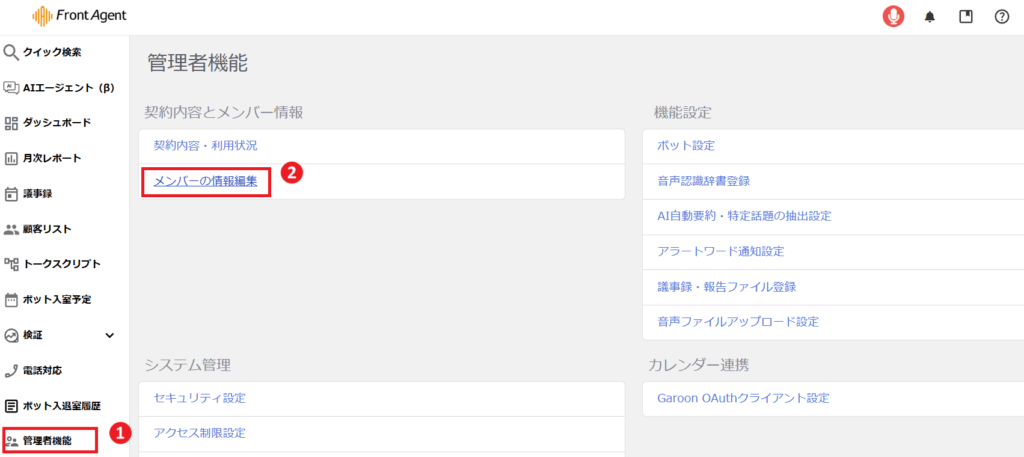Click the bookmark panel icon in header

pyautogui.click(x=966, y=16)
